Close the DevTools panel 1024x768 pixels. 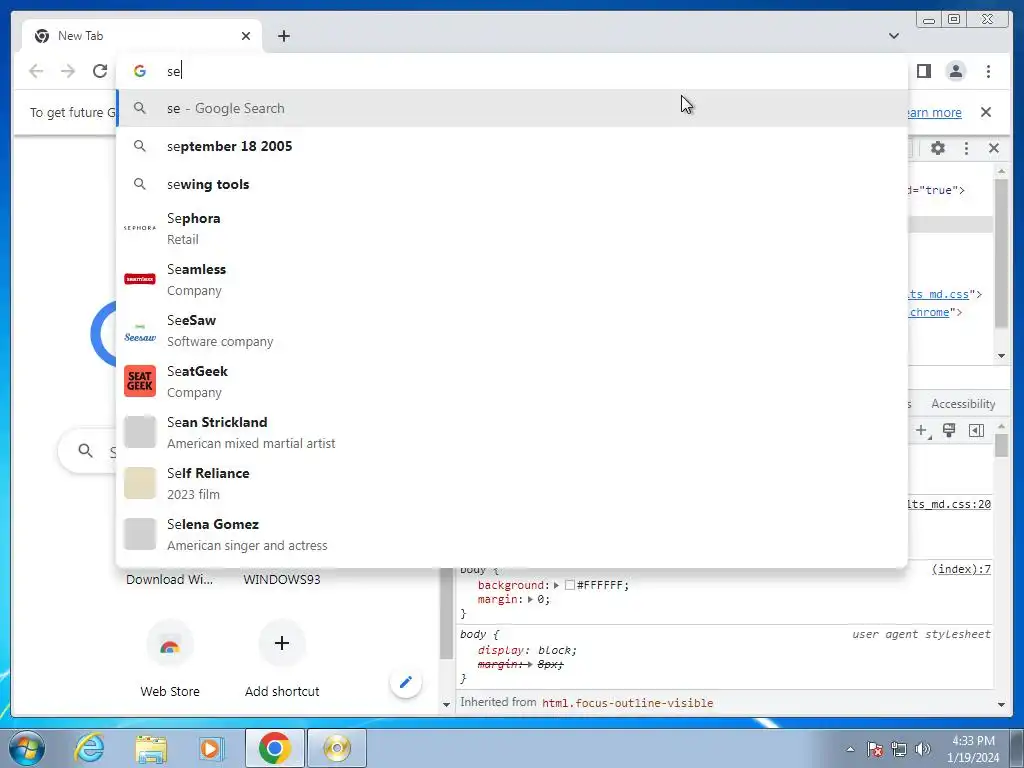coord(994,148)
